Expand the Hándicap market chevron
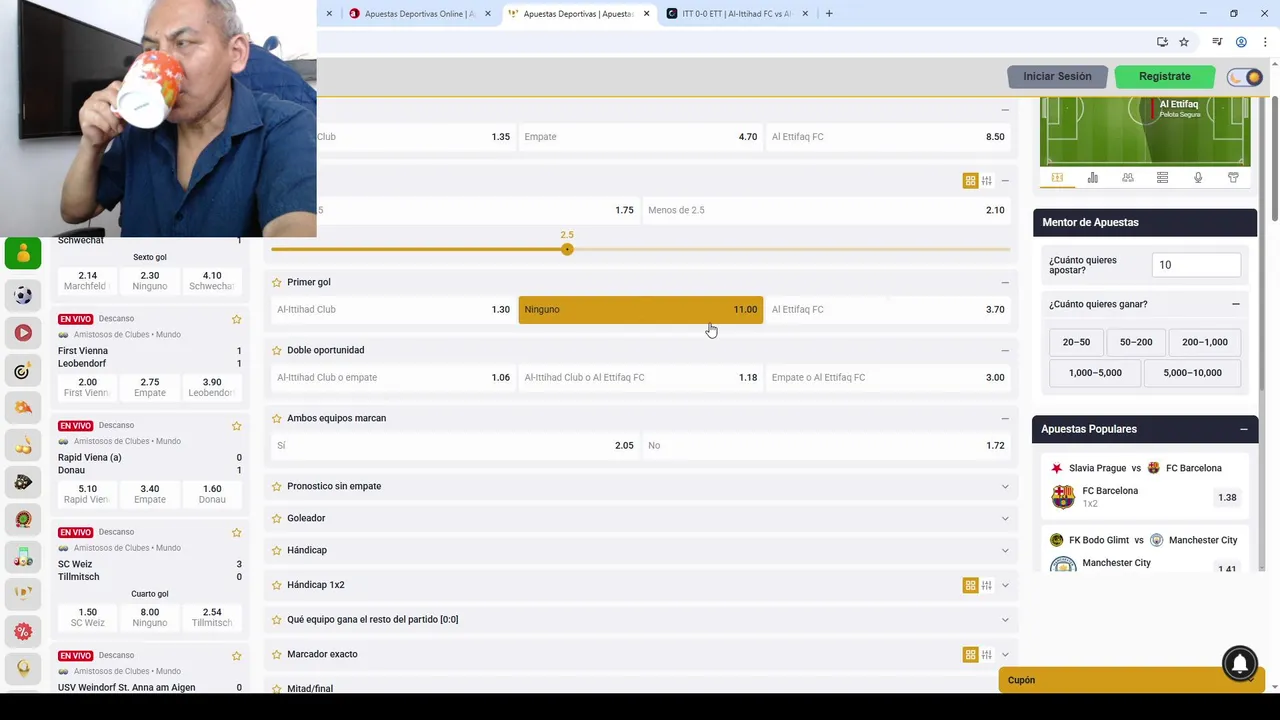The width and height of the screenshot is (1280, 720). pos(1005,550)
